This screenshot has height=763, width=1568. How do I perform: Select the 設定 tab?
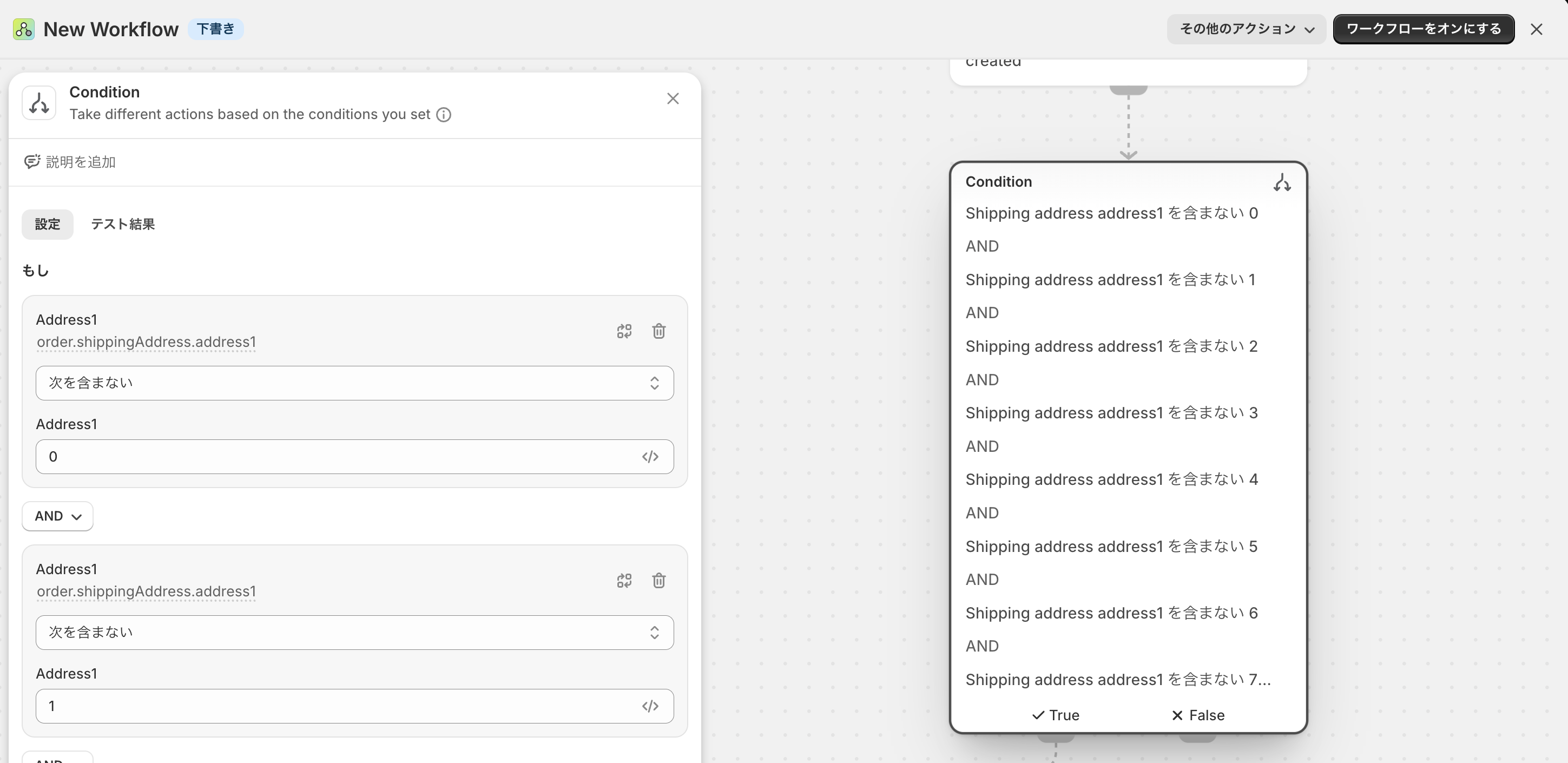point(48,224)
